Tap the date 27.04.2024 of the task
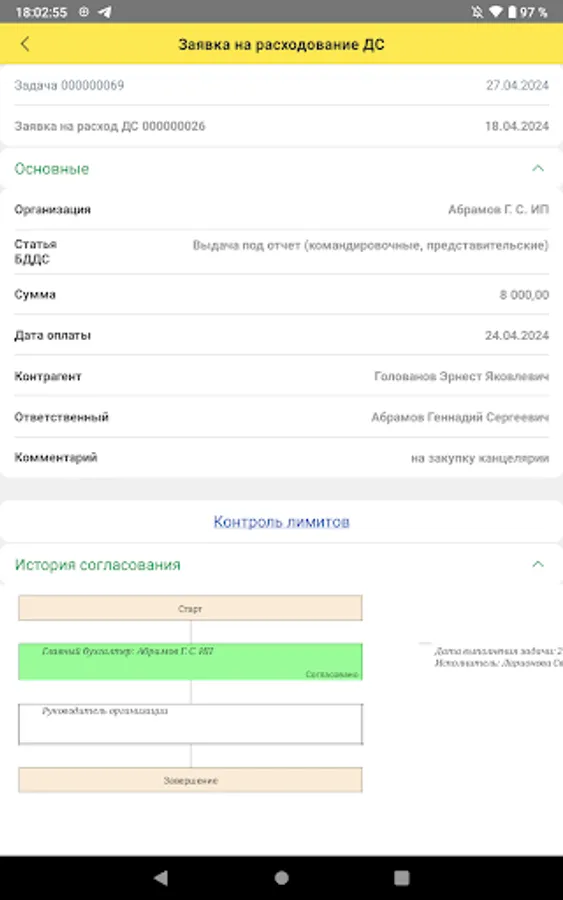This screenshot has width=563, height=900. click(517, 85)
